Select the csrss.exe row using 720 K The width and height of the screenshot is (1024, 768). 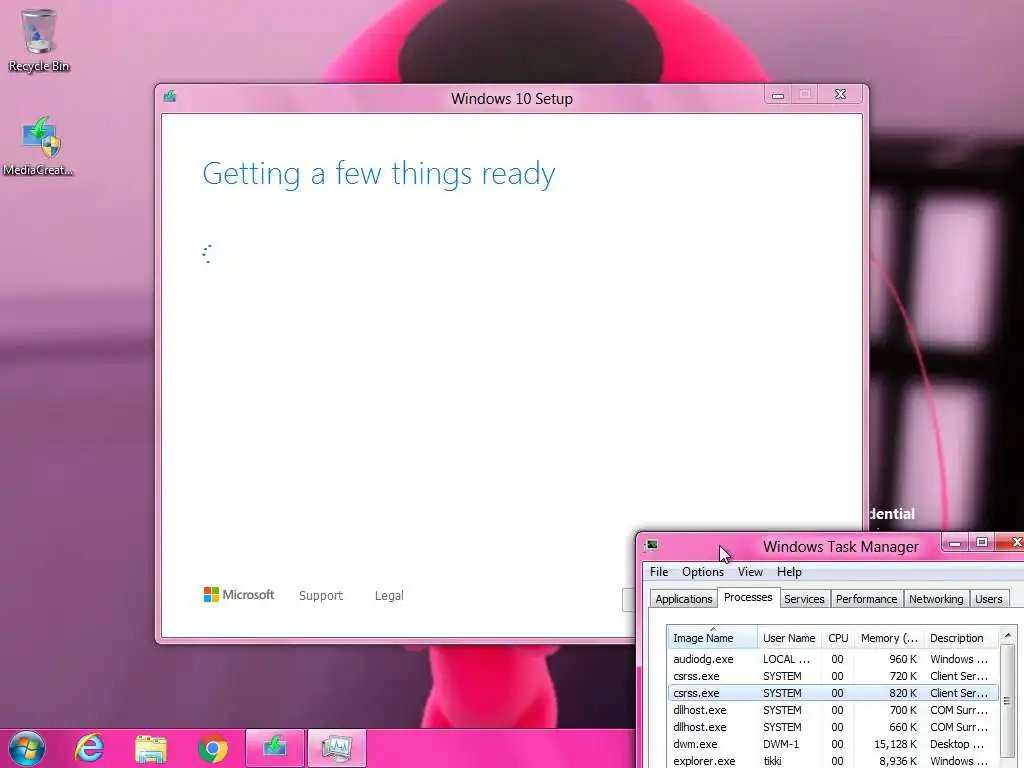(x=833, y=676)
